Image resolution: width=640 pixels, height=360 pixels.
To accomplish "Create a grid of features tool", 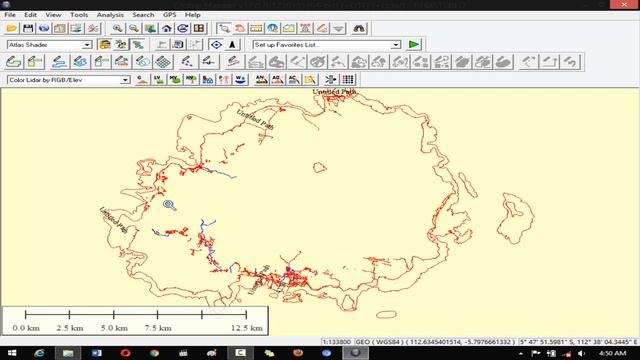I will pos(163,62).
